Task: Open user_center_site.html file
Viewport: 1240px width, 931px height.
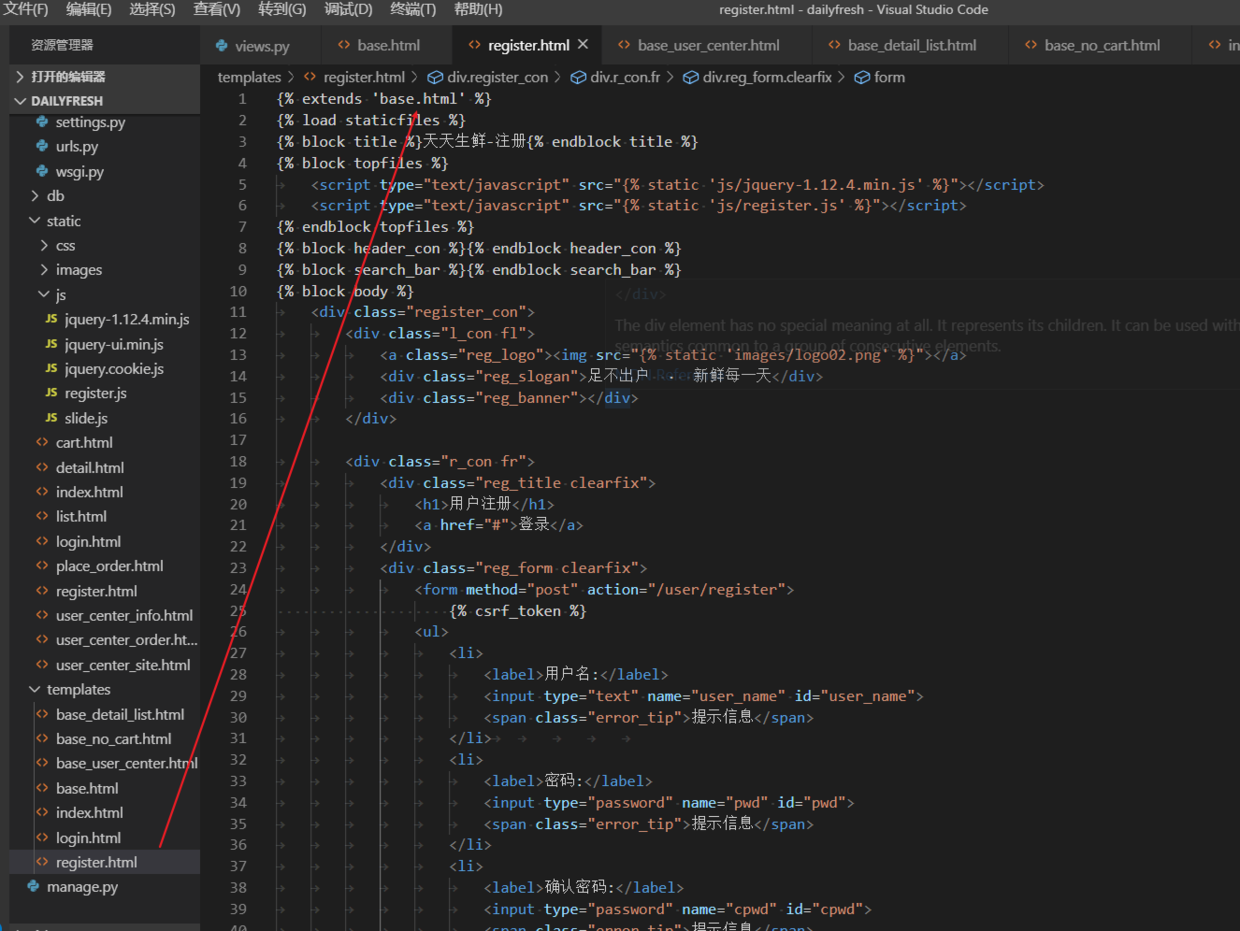Action: (104, 664)
